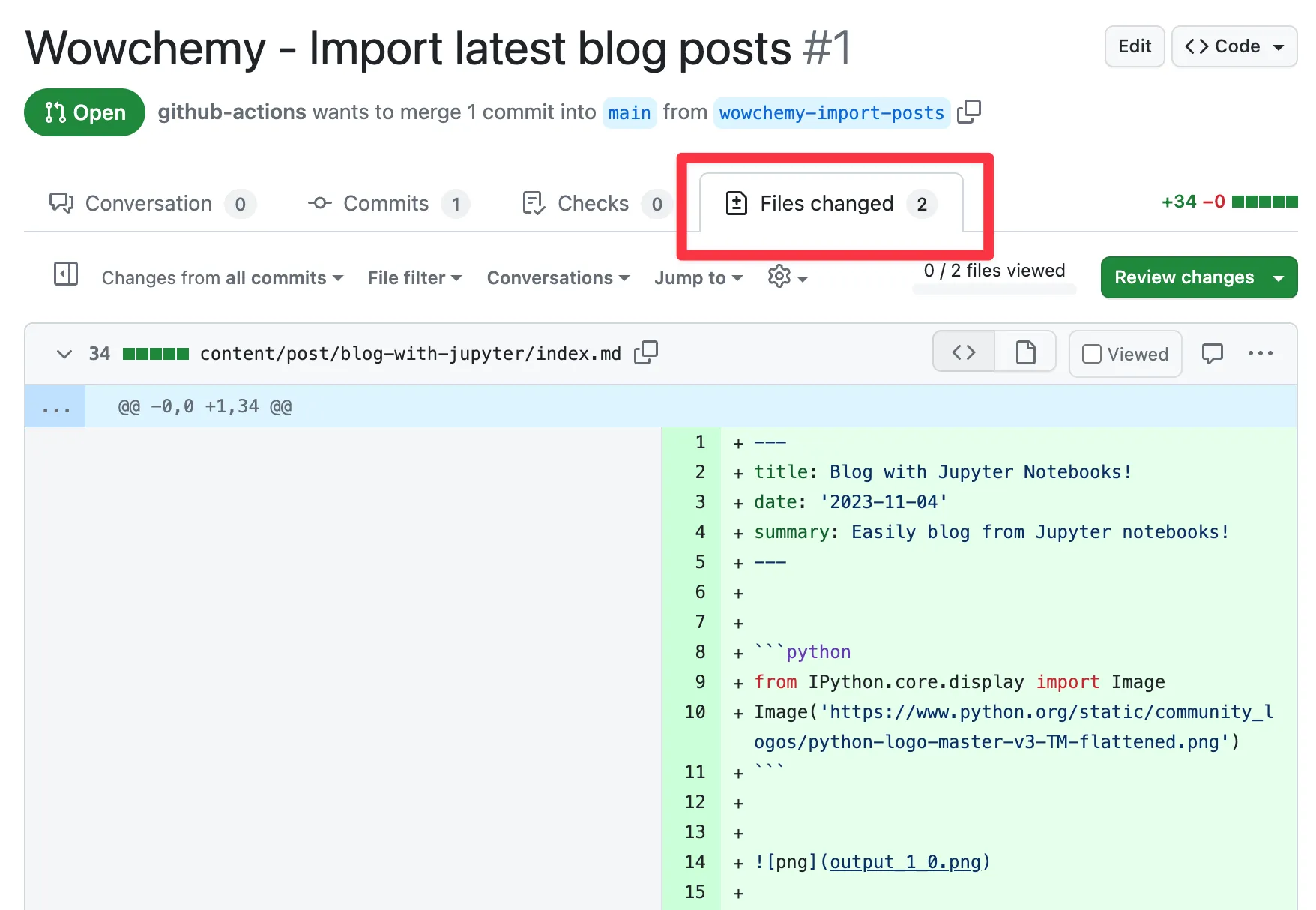This screenshot has width=1316, height=910.
Task: Open the kebab menu for index.md
Action: 1261,353
